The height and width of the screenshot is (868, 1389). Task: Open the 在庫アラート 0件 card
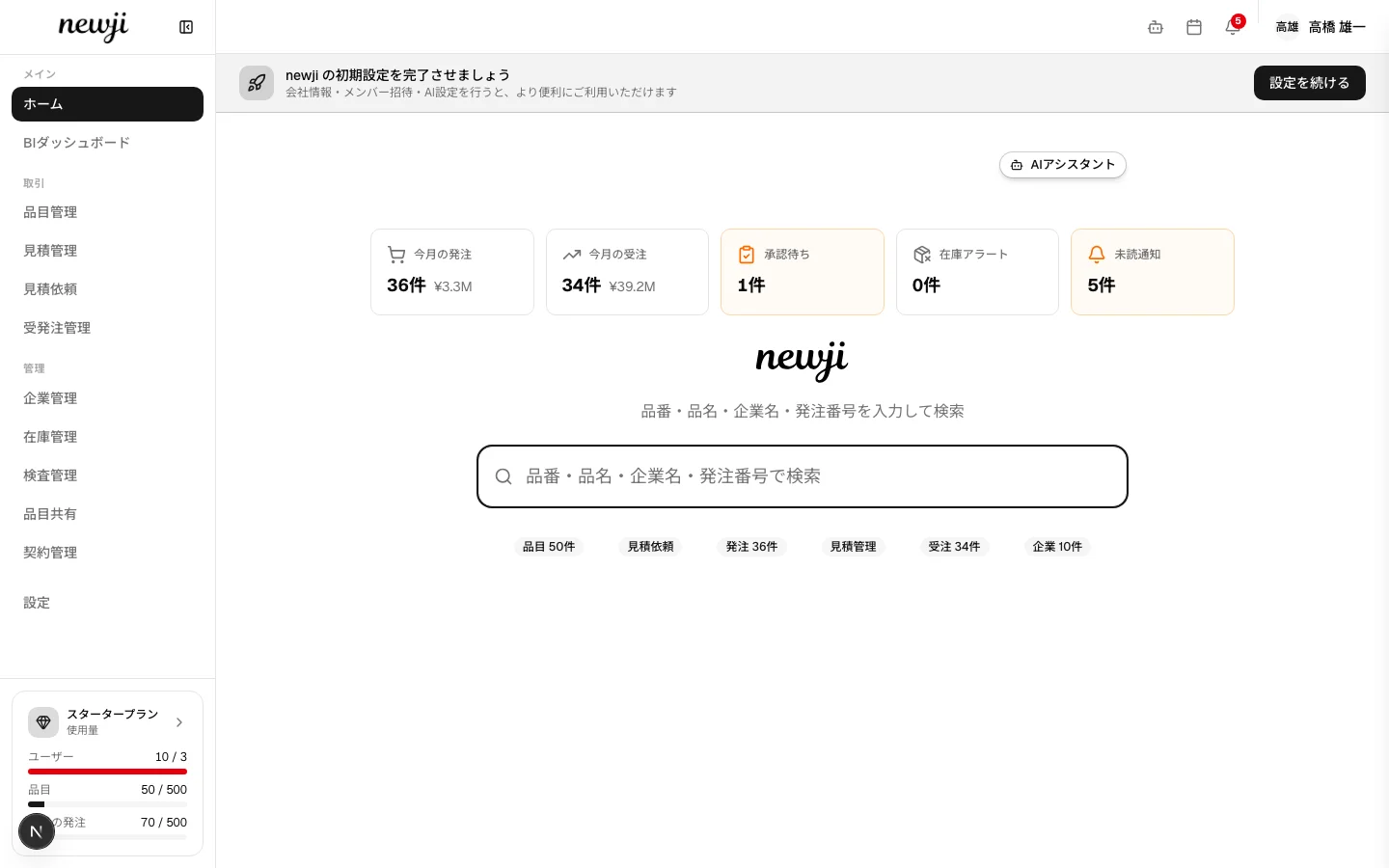point(977,272)
